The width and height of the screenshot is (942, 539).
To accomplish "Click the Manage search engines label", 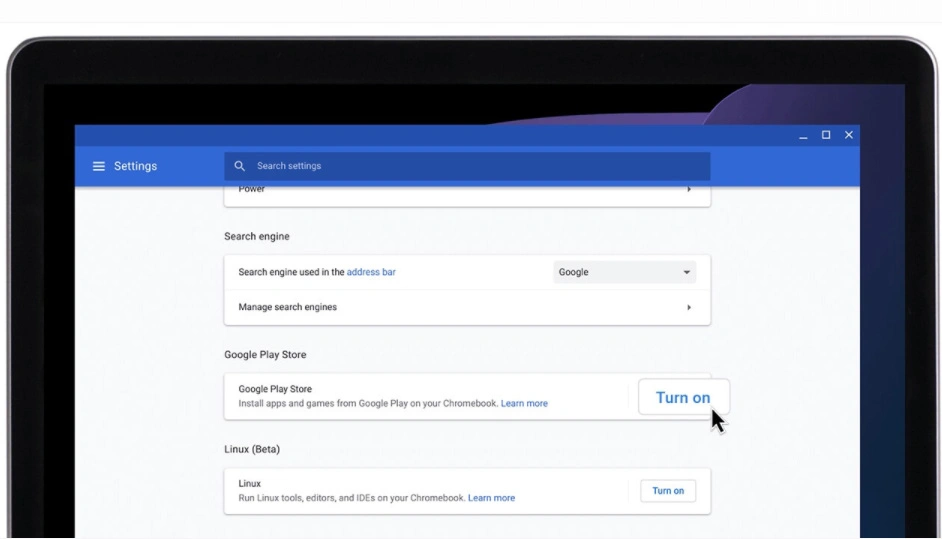I will pos(287,307).
